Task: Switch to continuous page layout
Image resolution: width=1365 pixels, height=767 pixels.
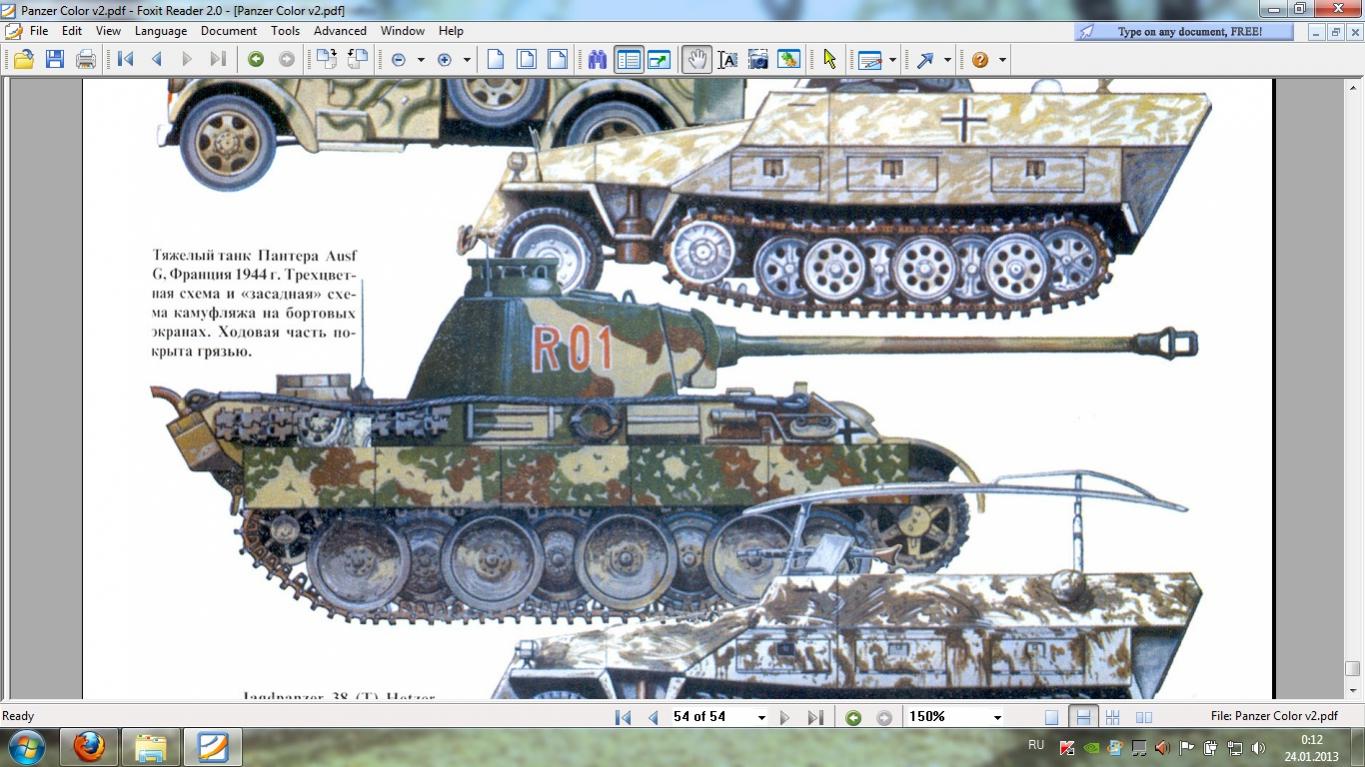Action: tap(1082, 717)
